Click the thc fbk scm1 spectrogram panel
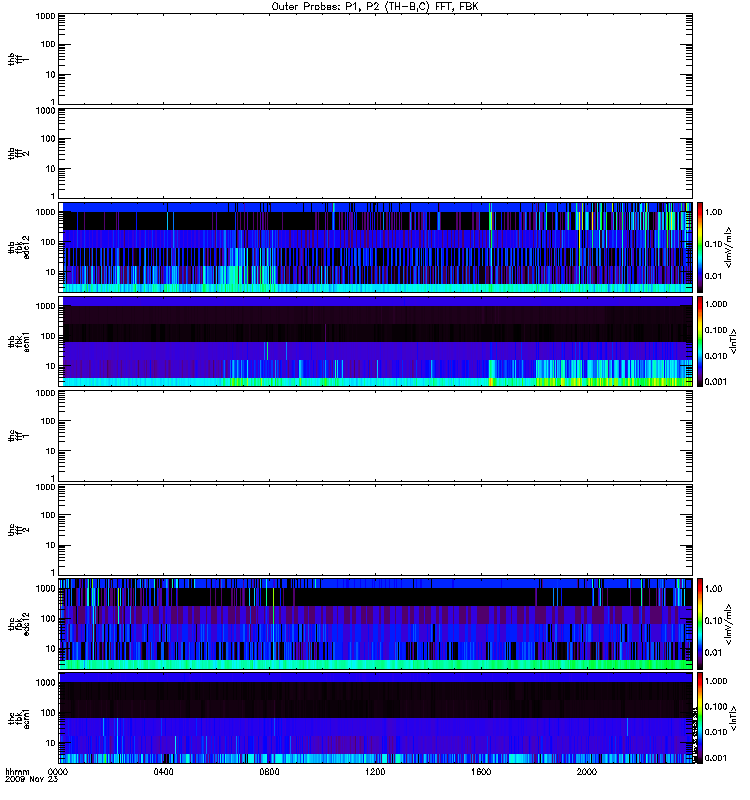Screen dimensions: 750x800 point(375,718)
